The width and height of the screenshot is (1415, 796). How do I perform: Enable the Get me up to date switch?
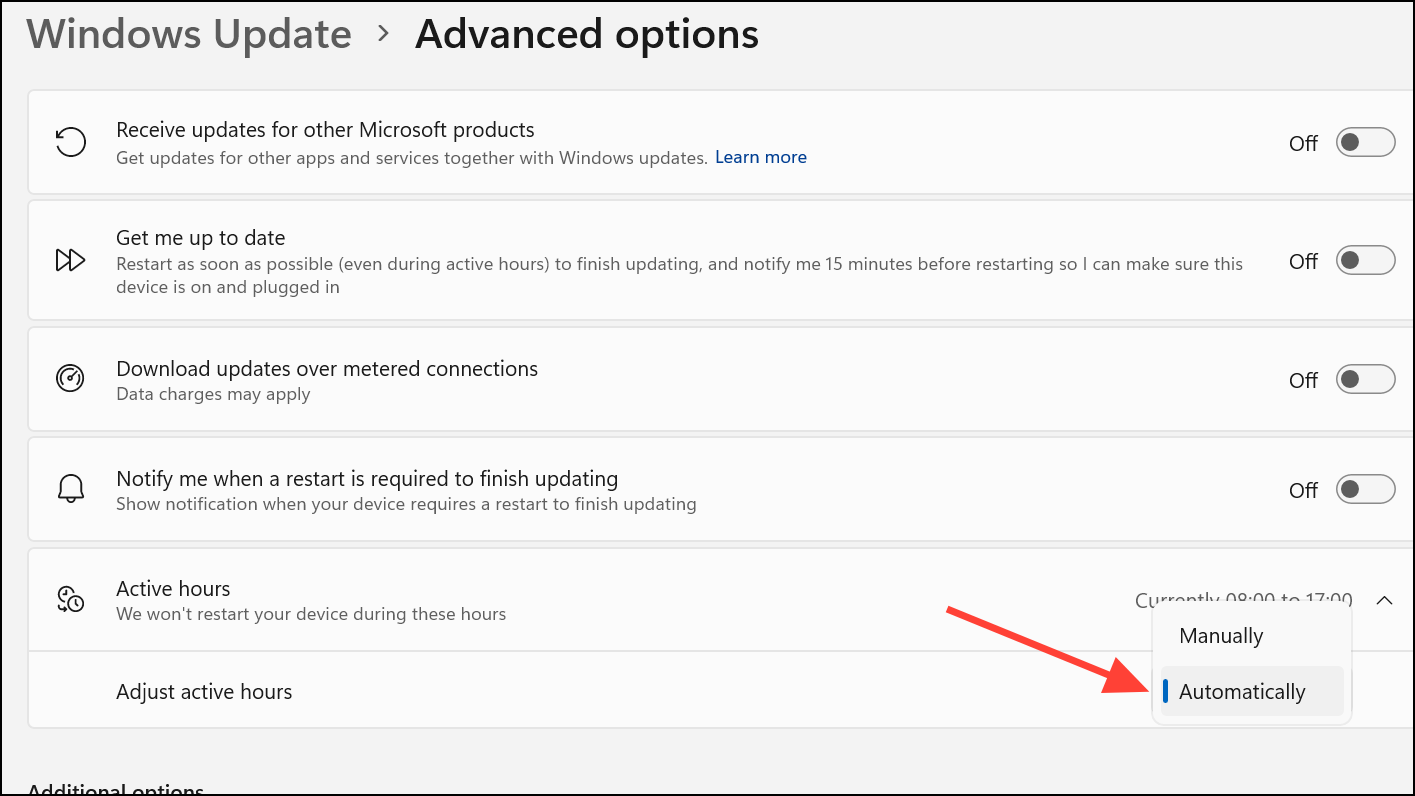[x=1365, y=261]
